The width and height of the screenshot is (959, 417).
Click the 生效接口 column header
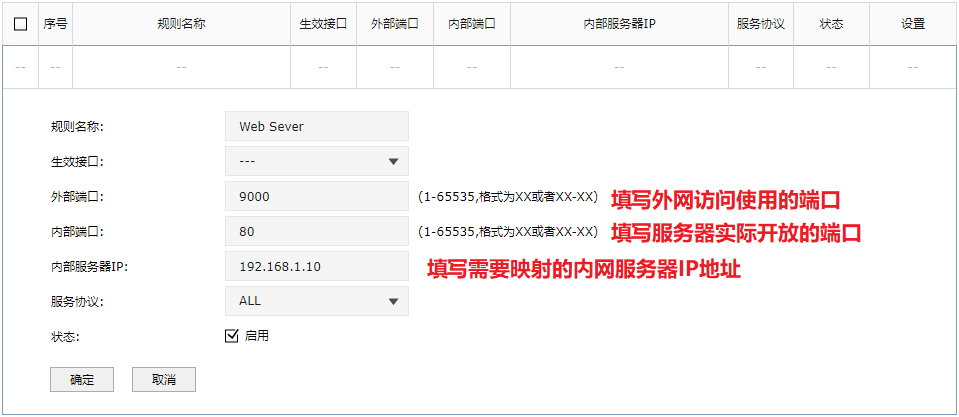point(323,24)
